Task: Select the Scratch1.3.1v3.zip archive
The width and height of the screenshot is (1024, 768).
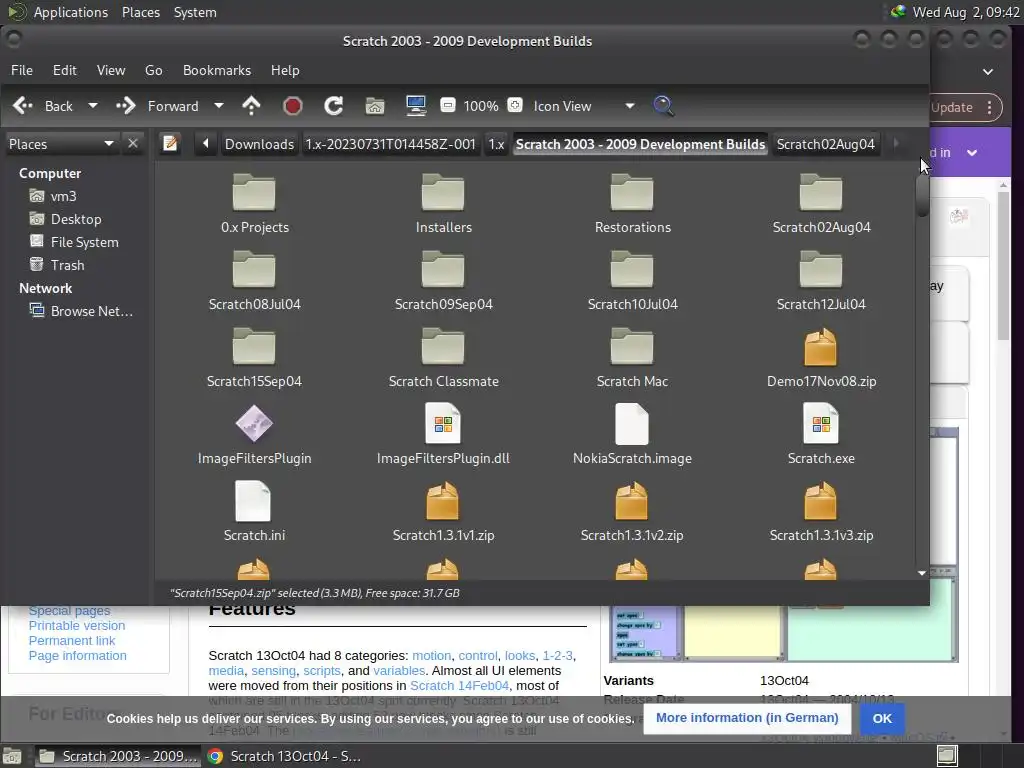Action: [x=821, y=512]
